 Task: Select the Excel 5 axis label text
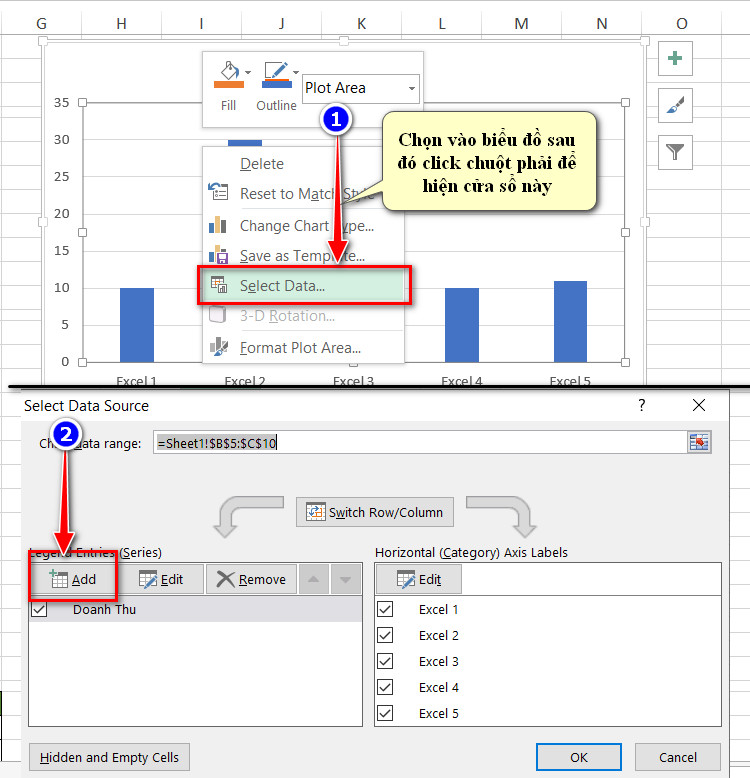pos(438,713)
